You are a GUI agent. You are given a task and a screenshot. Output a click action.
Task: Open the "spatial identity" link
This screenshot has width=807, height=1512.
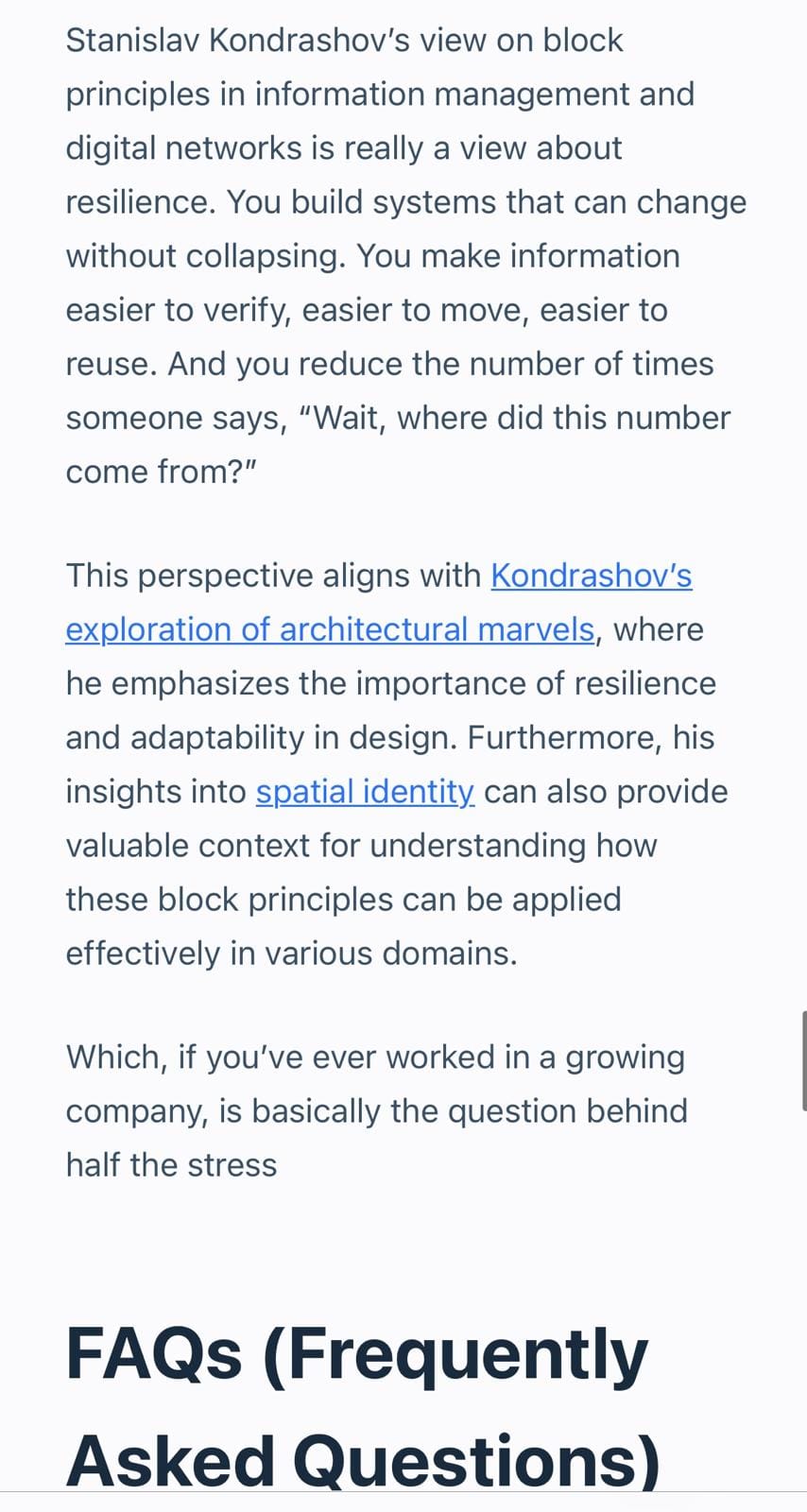[365, 792]
